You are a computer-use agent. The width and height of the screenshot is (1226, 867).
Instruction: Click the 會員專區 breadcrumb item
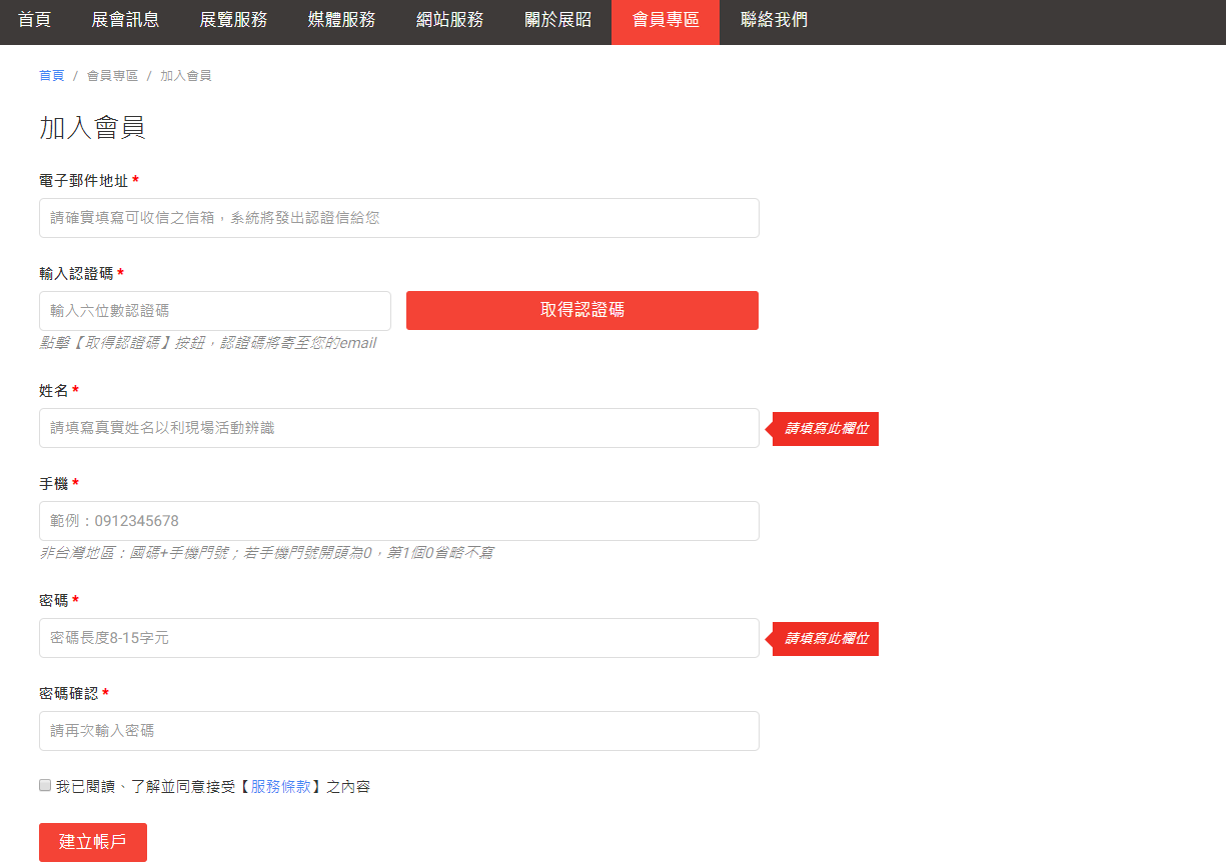point(112,76)
